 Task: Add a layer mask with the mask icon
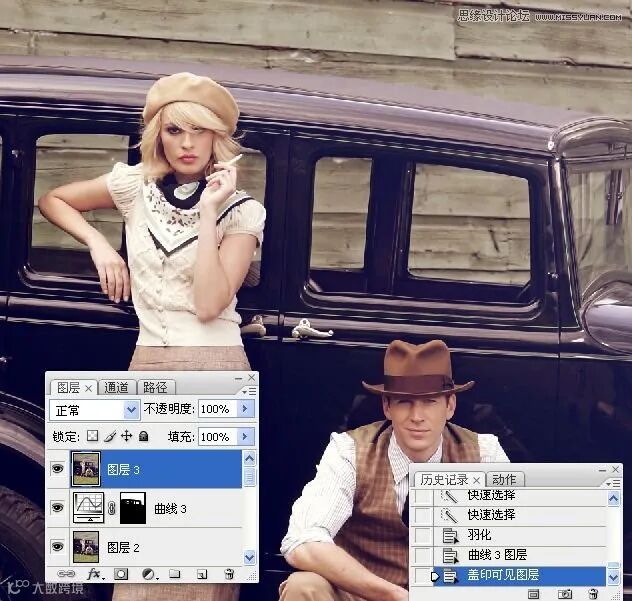point(121,574)
